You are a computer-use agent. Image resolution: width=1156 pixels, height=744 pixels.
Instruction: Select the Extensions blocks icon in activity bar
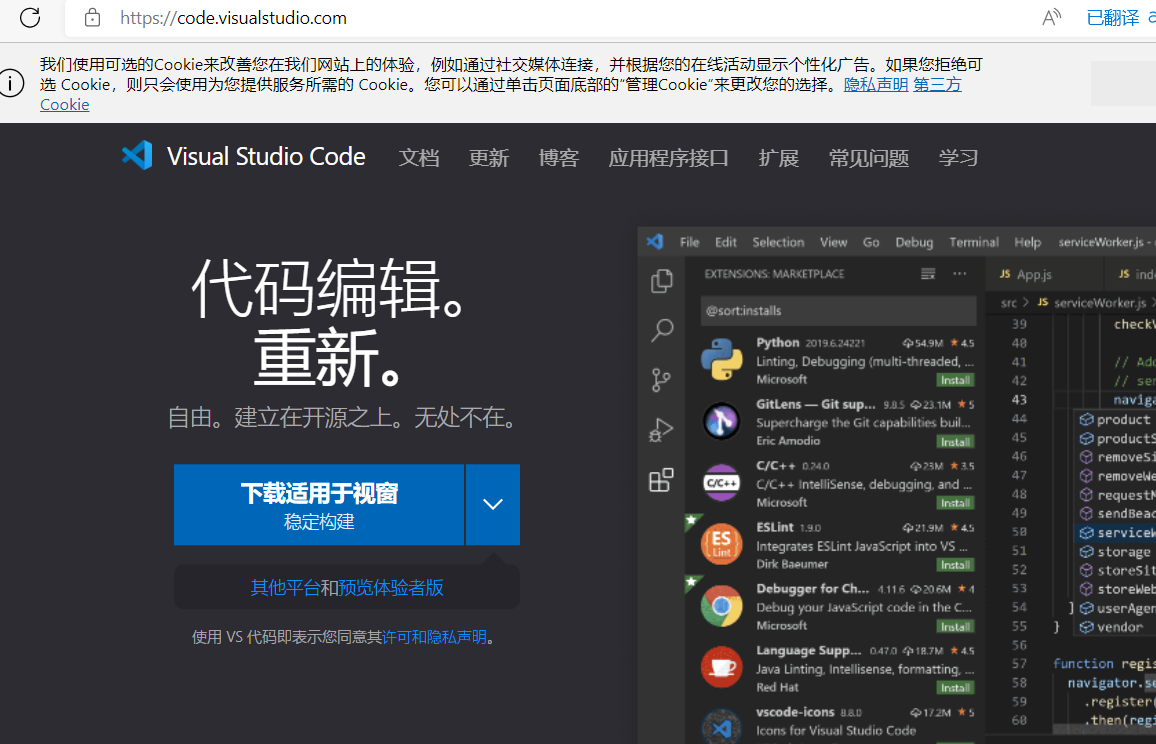tap(661, 480)
